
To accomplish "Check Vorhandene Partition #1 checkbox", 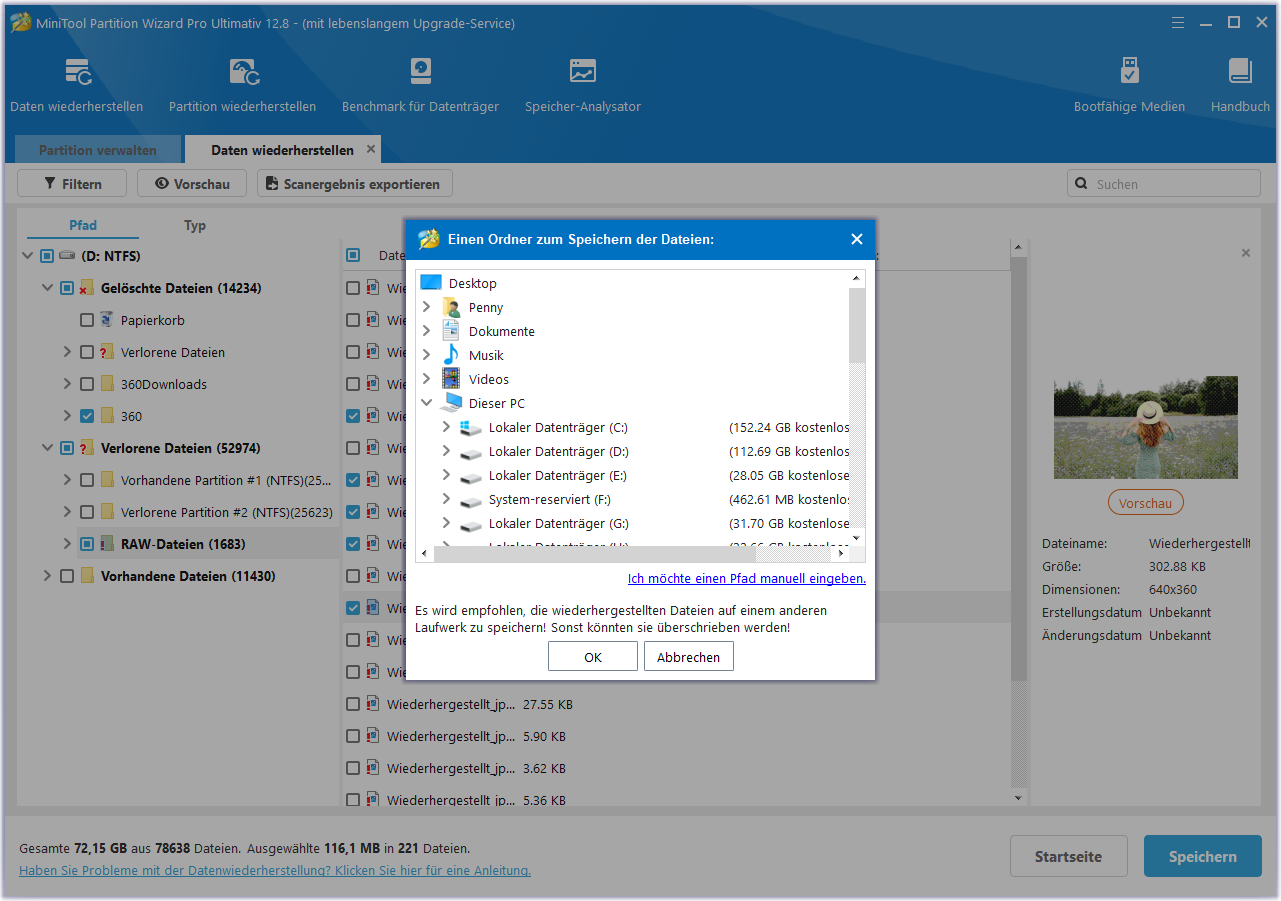I will point(87,480).
